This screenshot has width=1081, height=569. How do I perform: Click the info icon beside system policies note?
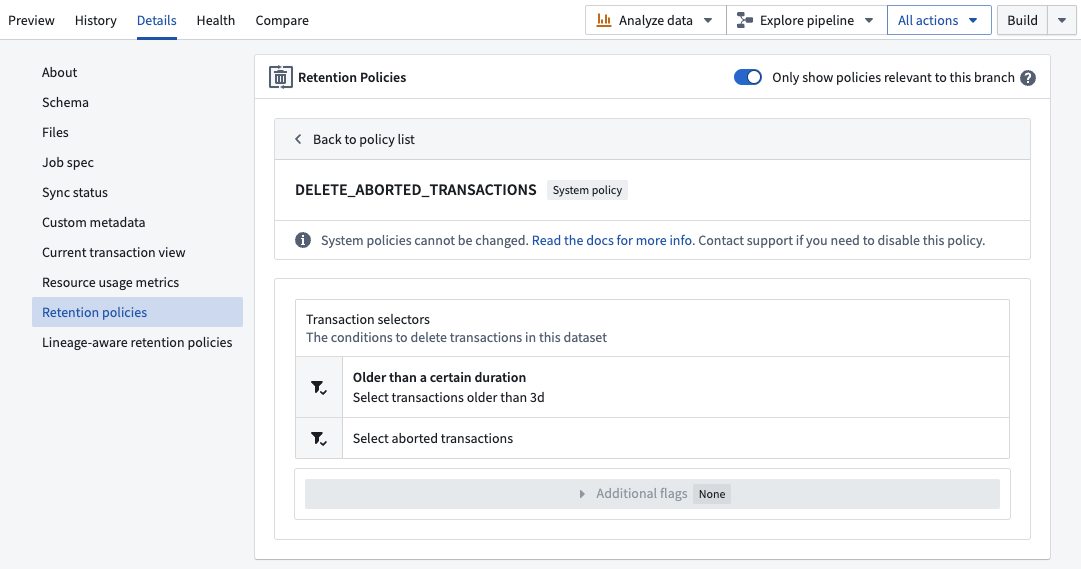point(303,240)
